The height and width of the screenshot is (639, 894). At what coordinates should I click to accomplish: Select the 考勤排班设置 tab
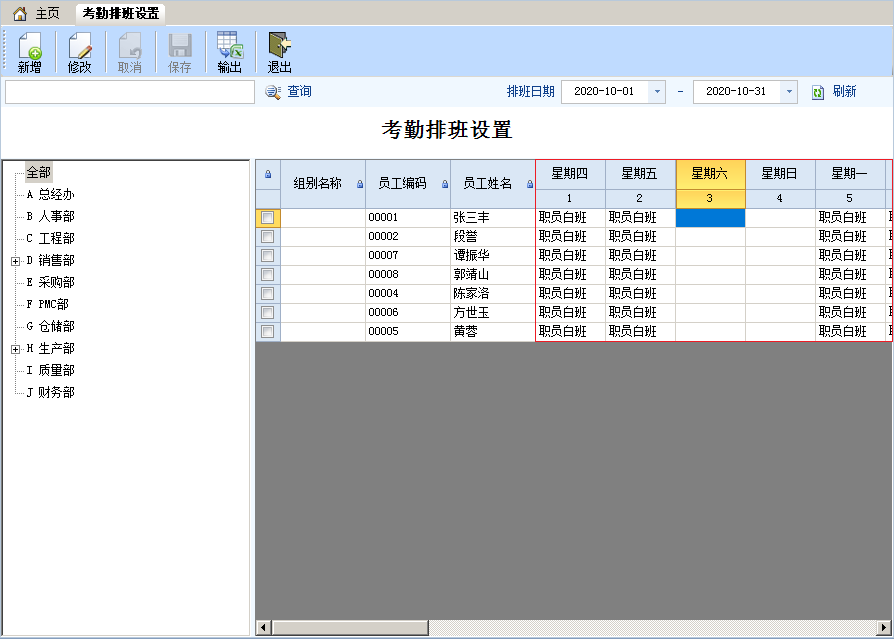click(120, 14)
